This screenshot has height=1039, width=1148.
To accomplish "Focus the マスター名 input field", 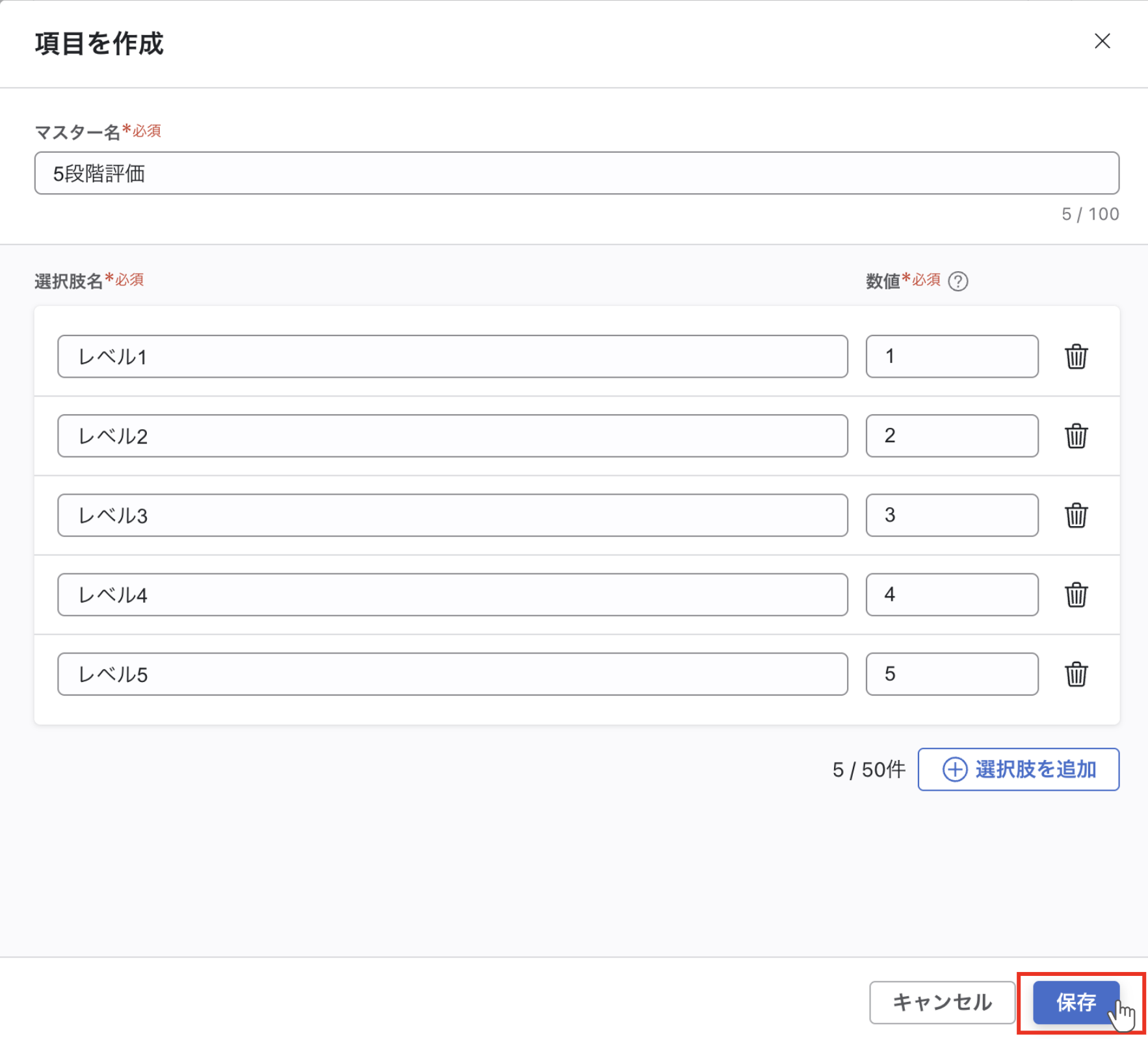I will (x=577, y=173).
